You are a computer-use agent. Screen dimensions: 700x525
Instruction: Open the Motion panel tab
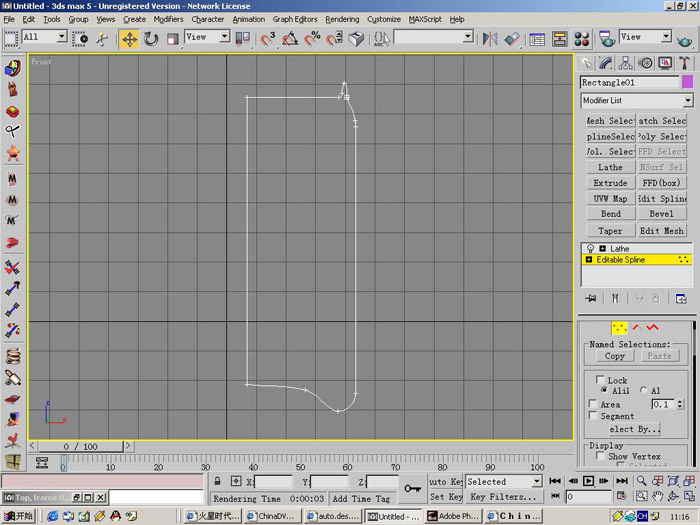click(645, 63)
